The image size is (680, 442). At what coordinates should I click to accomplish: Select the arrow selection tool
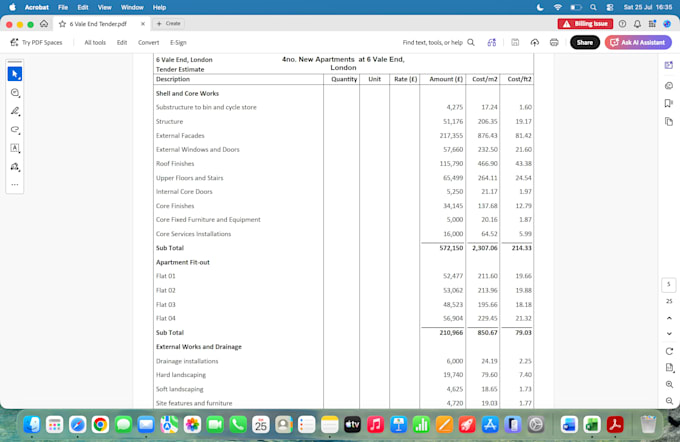coord(15,74)
